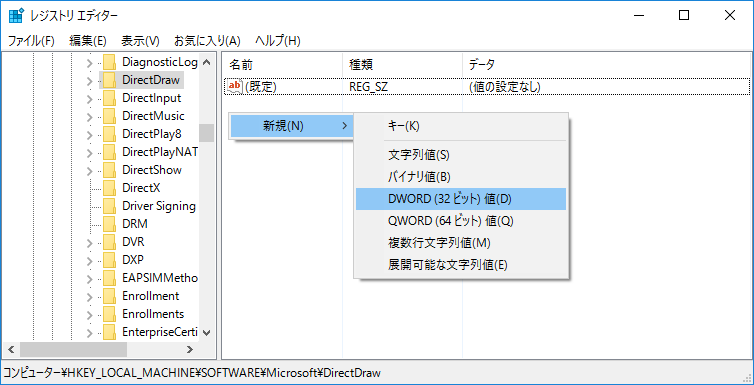754x385 pixels.
Task: Select DWORD (32 ビット) 値(D)
Action: point(461,199)
